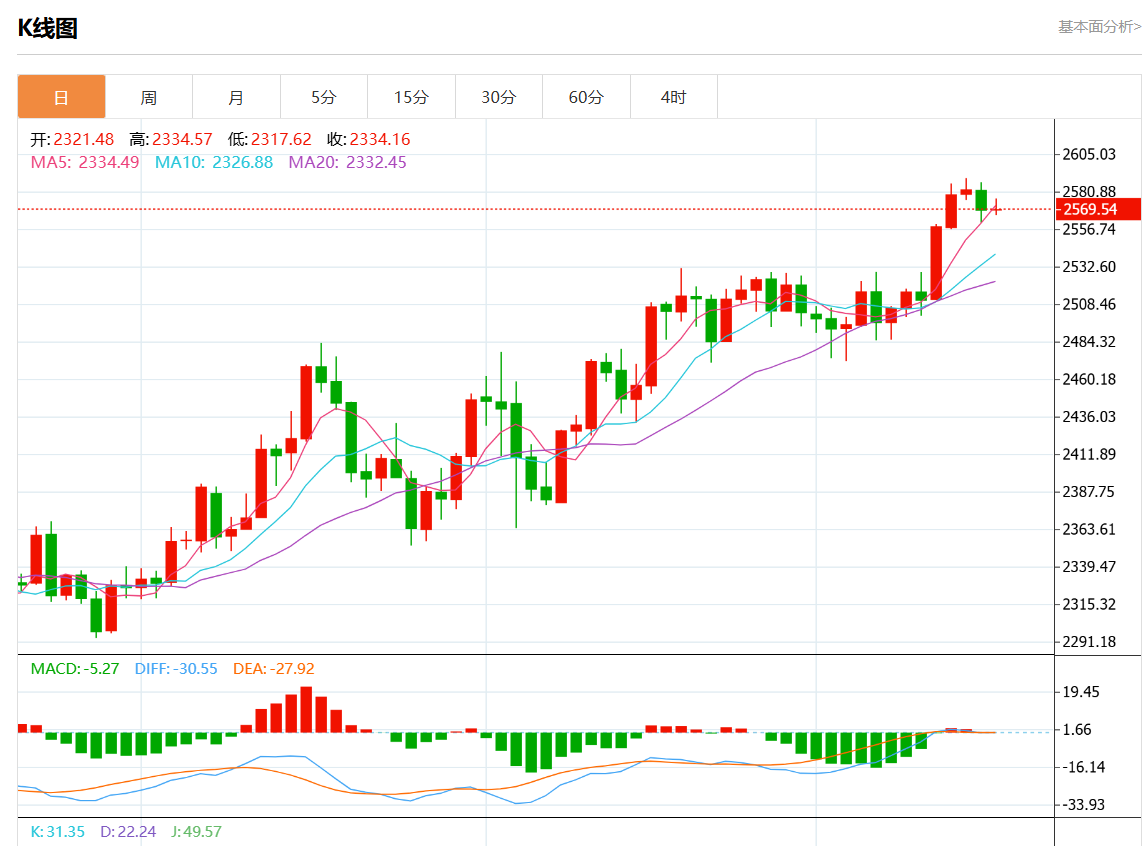
Task: Click the 1.66 MACD axis label
Action: [x=1077, y=730]
